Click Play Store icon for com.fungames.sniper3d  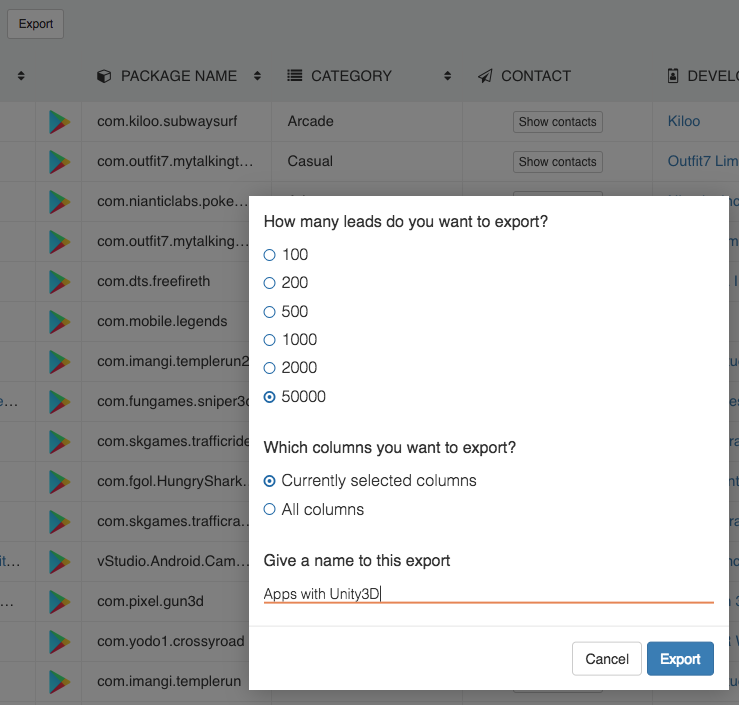coord(59,402)
